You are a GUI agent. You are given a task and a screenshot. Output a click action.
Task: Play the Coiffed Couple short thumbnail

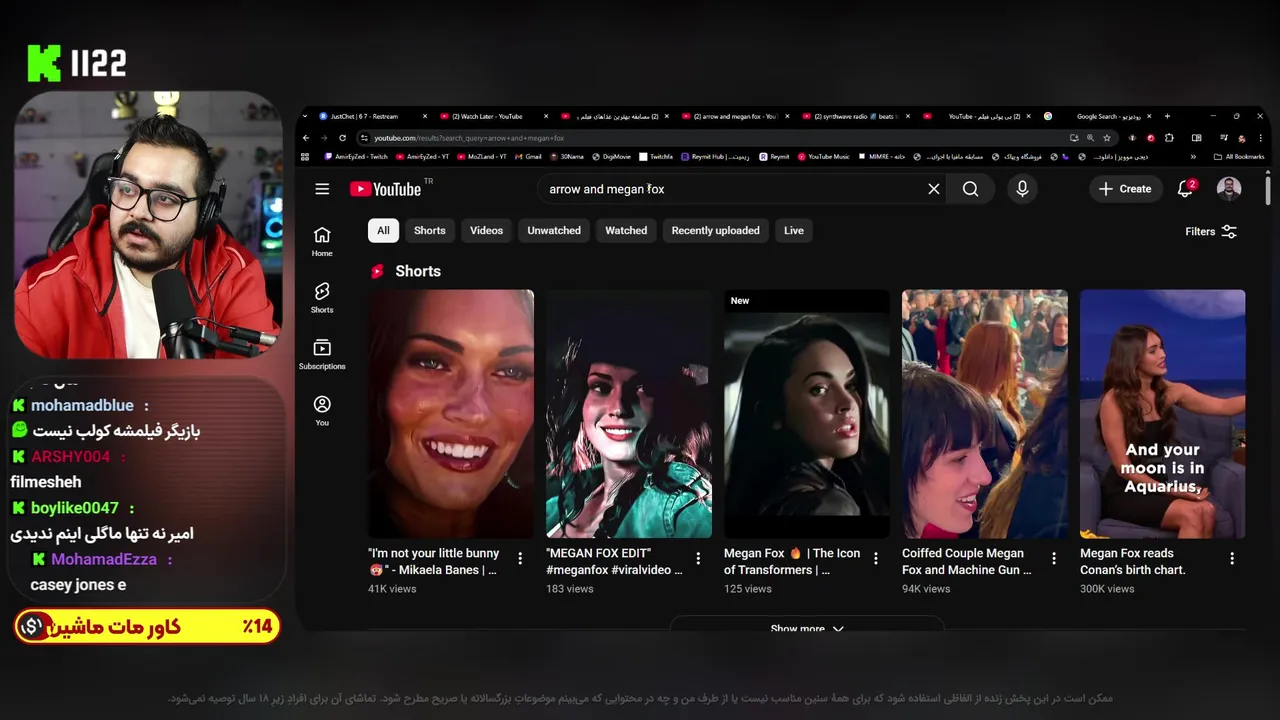point(985,414)
